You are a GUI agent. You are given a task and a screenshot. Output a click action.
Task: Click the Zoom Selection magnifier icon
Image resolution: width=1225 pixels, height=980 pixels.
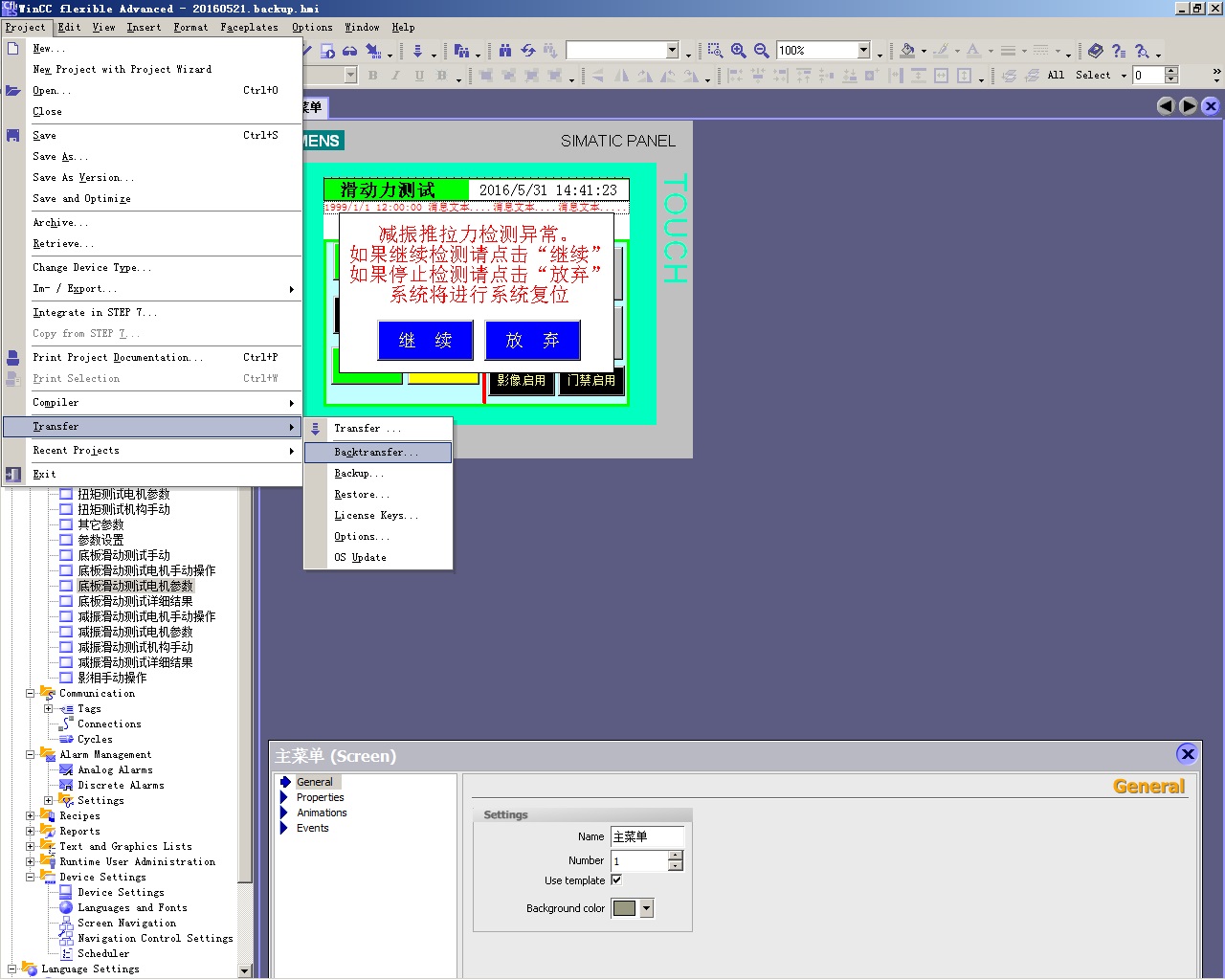coord(715,50)
